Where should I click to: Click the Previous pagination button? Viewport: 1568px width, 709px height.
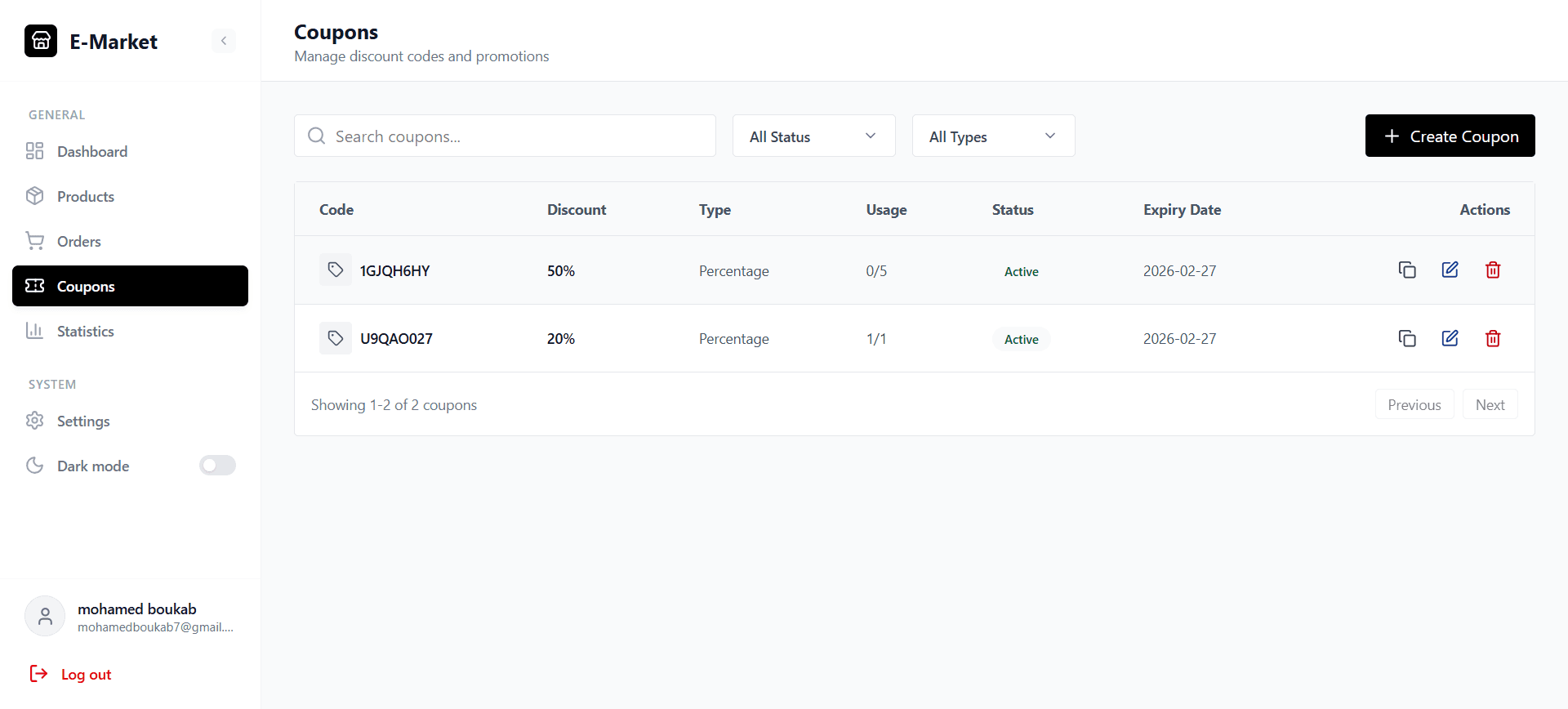1414,404
